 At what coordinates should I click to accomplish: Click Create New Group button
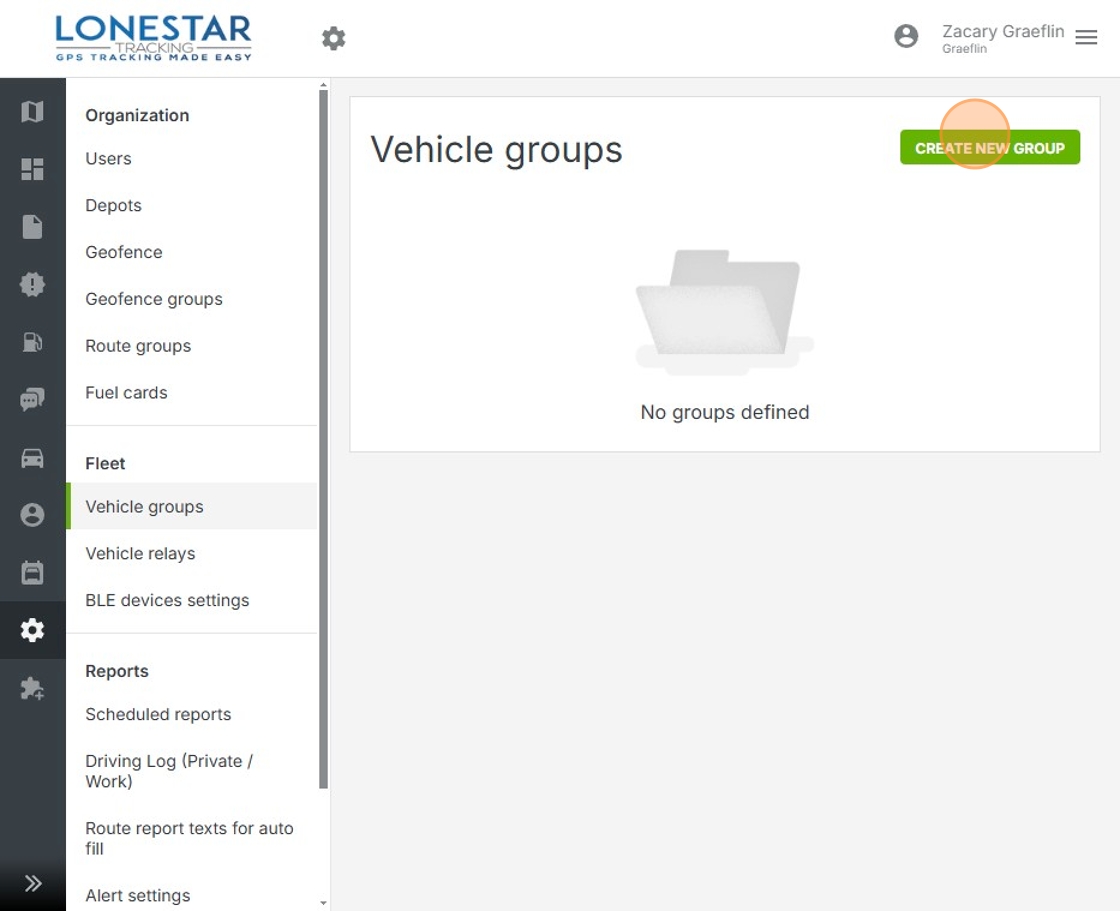coord(990,147)
